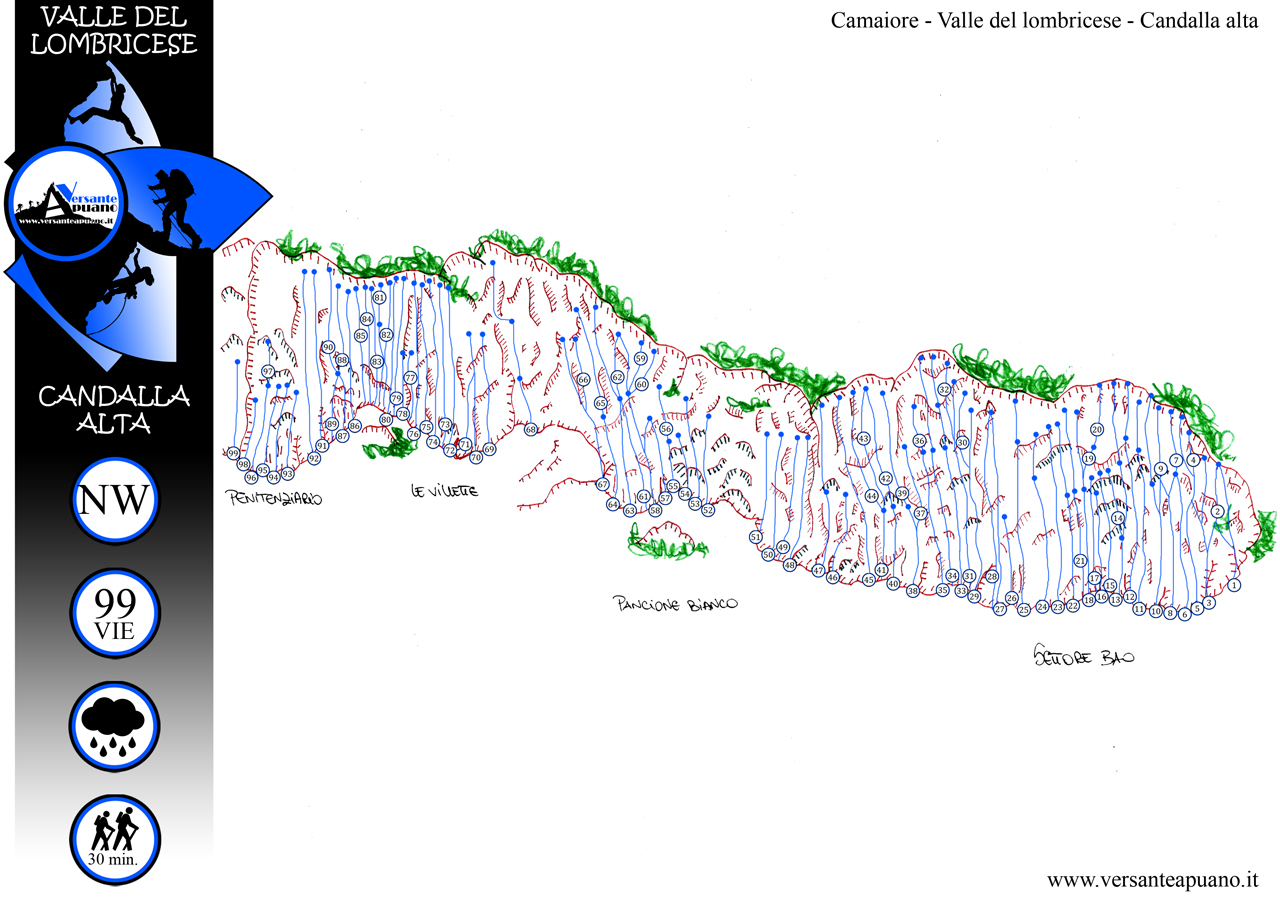Select route marker number 68
The height and width of the screenshot is (907, 1280).
click(530, 429)
